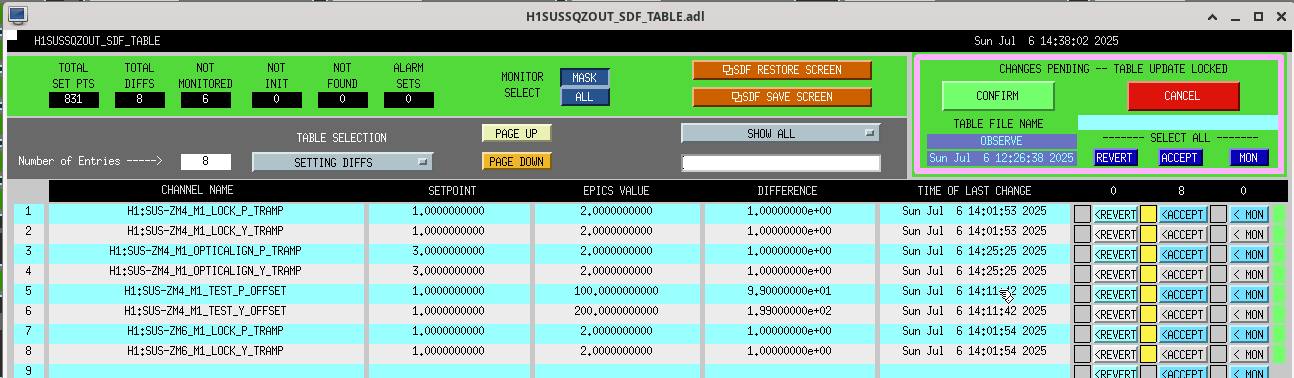Toggle yellow accept checkbox for ZM6 LOCK_P_TRAMP
Screen dimensions: 1294x378
pos(1148,333)
